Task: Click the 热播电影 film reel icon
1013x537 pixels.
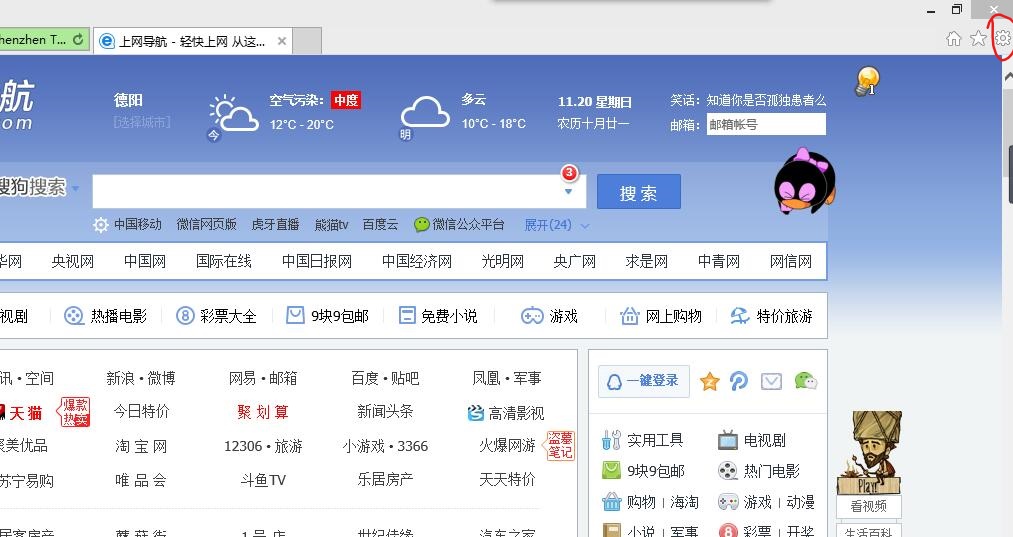Action: 74,316
